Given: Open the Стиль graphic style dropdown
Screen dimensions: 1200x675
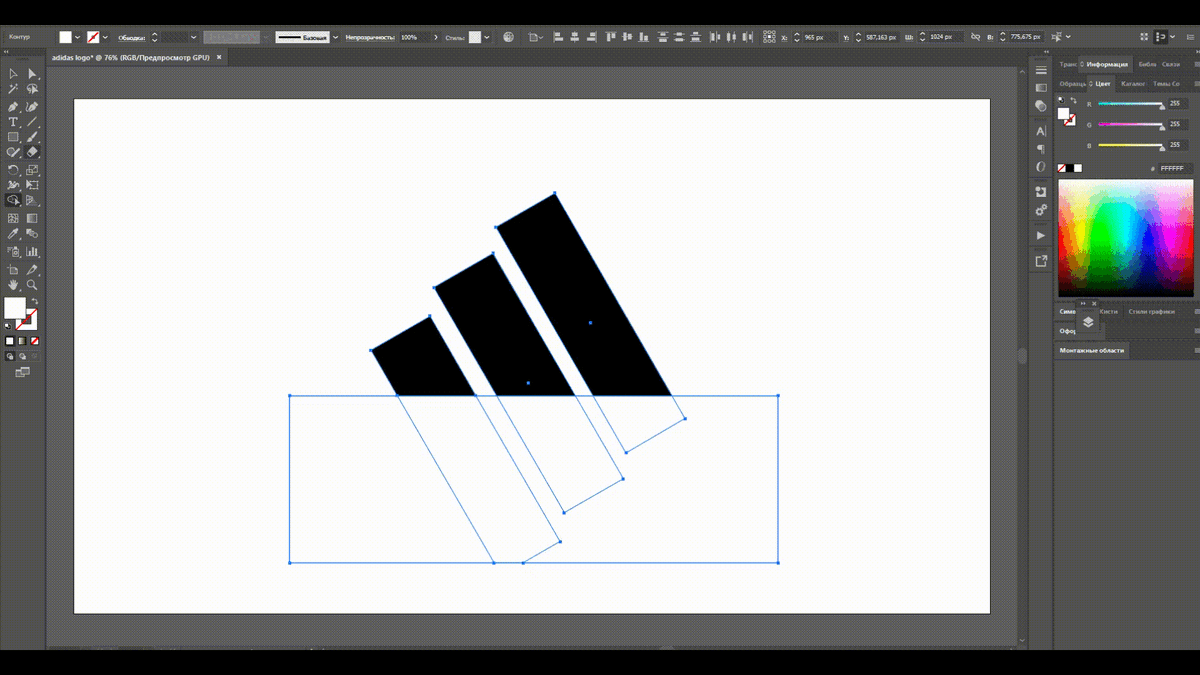Looking at the screenshot, I should (x=487, y=37).
